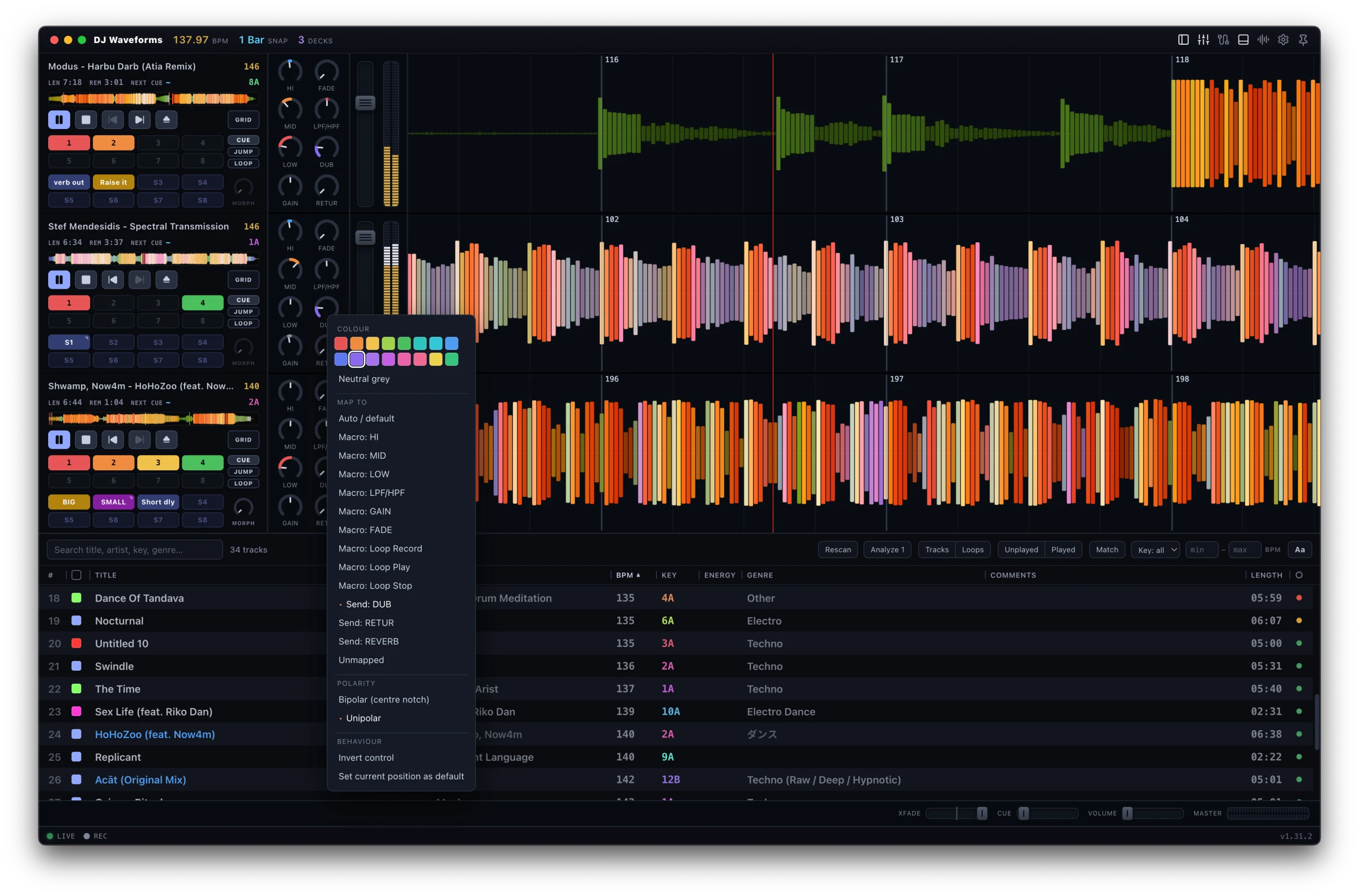Image resolution: width=1359 pixels, height=896 pixels.
Task: Open settings via the gear icon
Action: tap(1283, 40)
